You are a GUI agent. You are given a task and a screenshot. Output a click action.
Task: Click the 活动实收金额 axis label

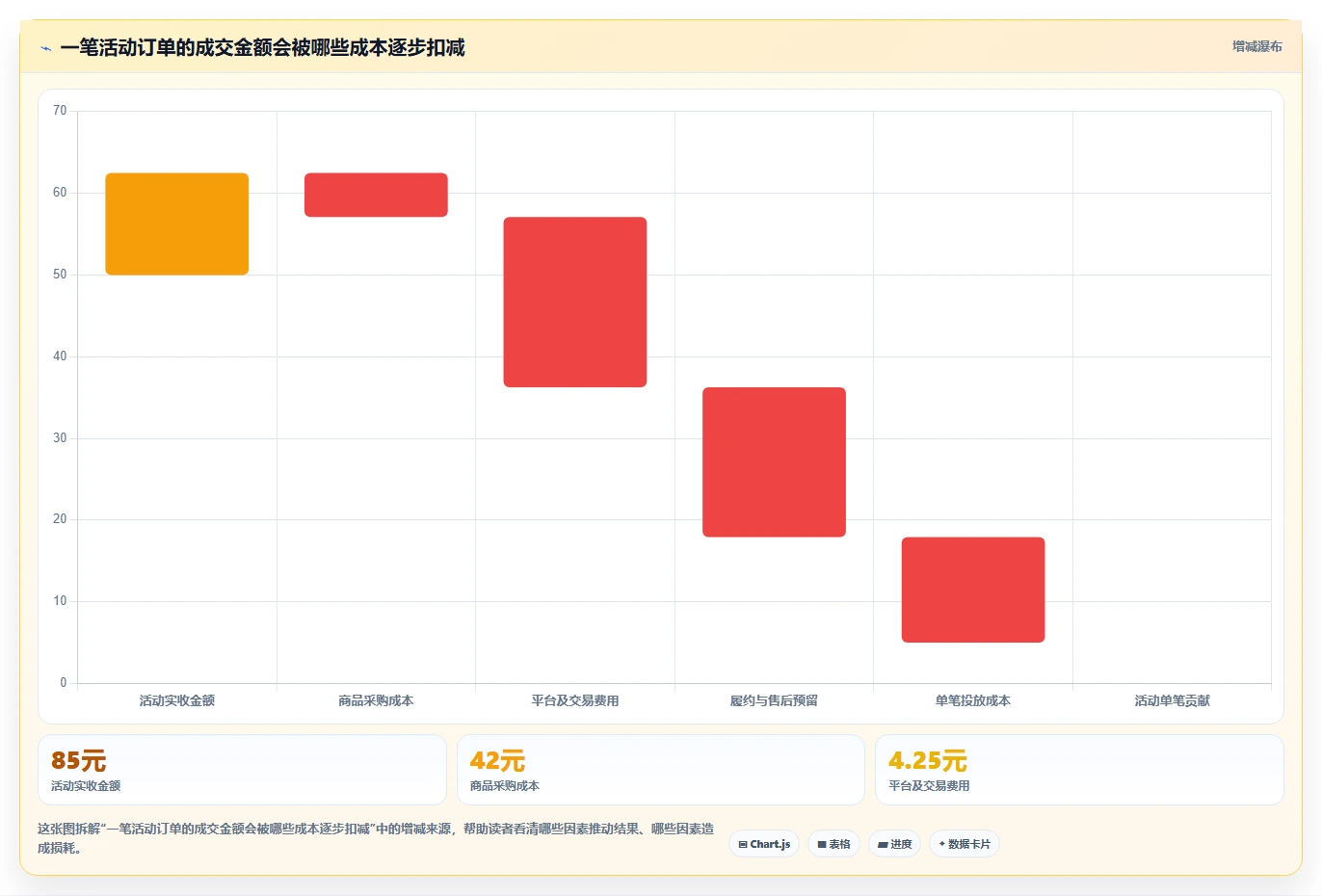pos(177,700)
